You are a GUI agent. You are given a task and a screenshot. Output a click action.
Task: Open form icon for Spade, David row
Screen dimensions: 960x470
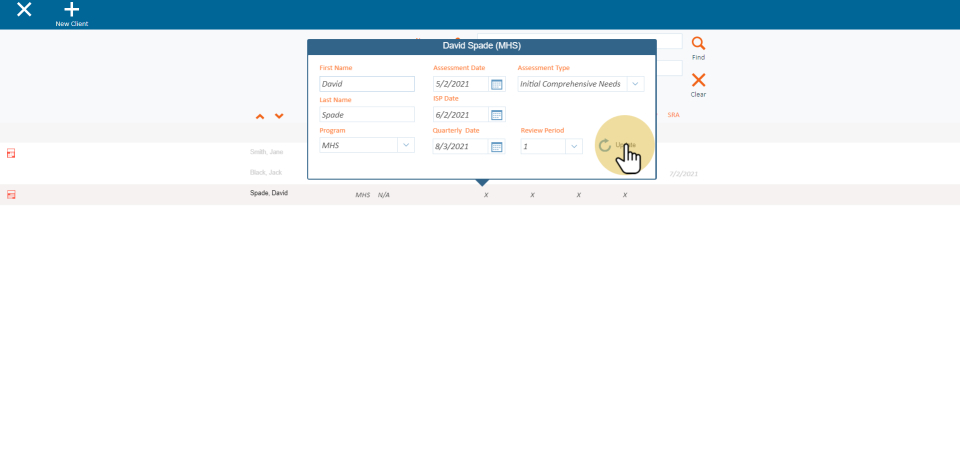click(12, 194)
